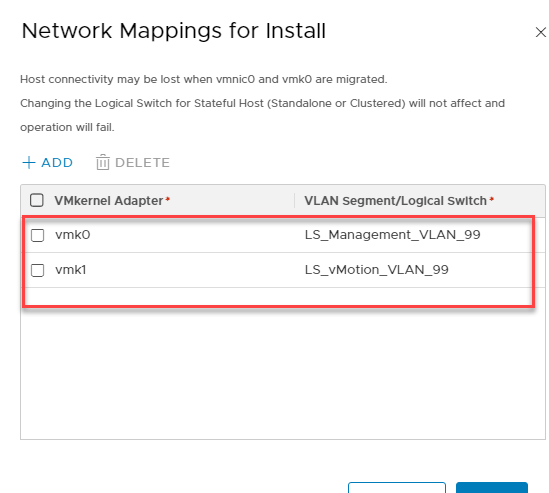Screen dimensions: 549x493
Task: Click the plus icon next to ADD
Action: pos(29,163)
